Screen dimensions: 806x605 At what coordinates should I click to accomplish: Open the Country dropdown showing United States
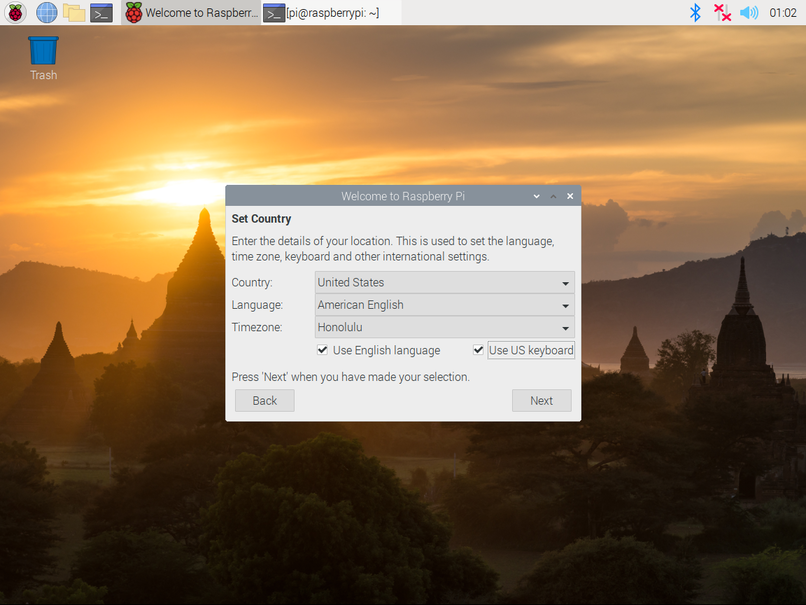(x=445, y=282)
